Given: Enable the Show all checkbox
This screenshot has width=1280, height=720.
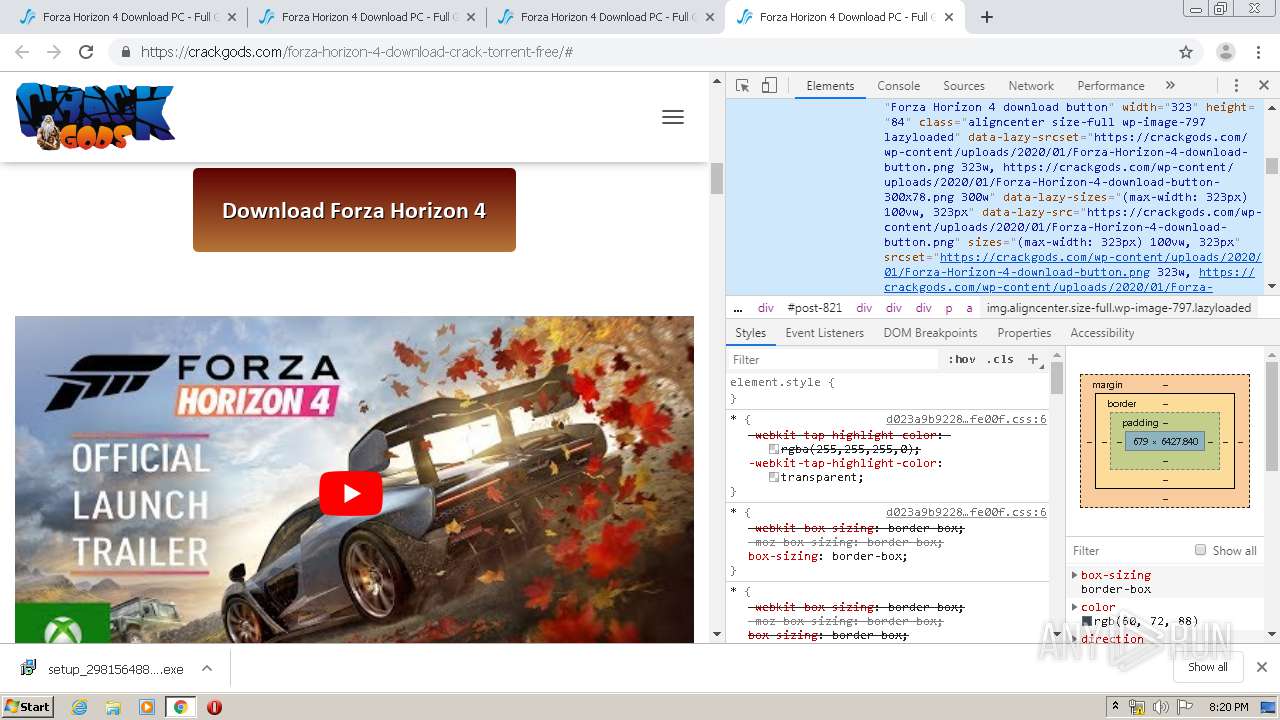Looking at the screenshot, I should click(1200, 550).
